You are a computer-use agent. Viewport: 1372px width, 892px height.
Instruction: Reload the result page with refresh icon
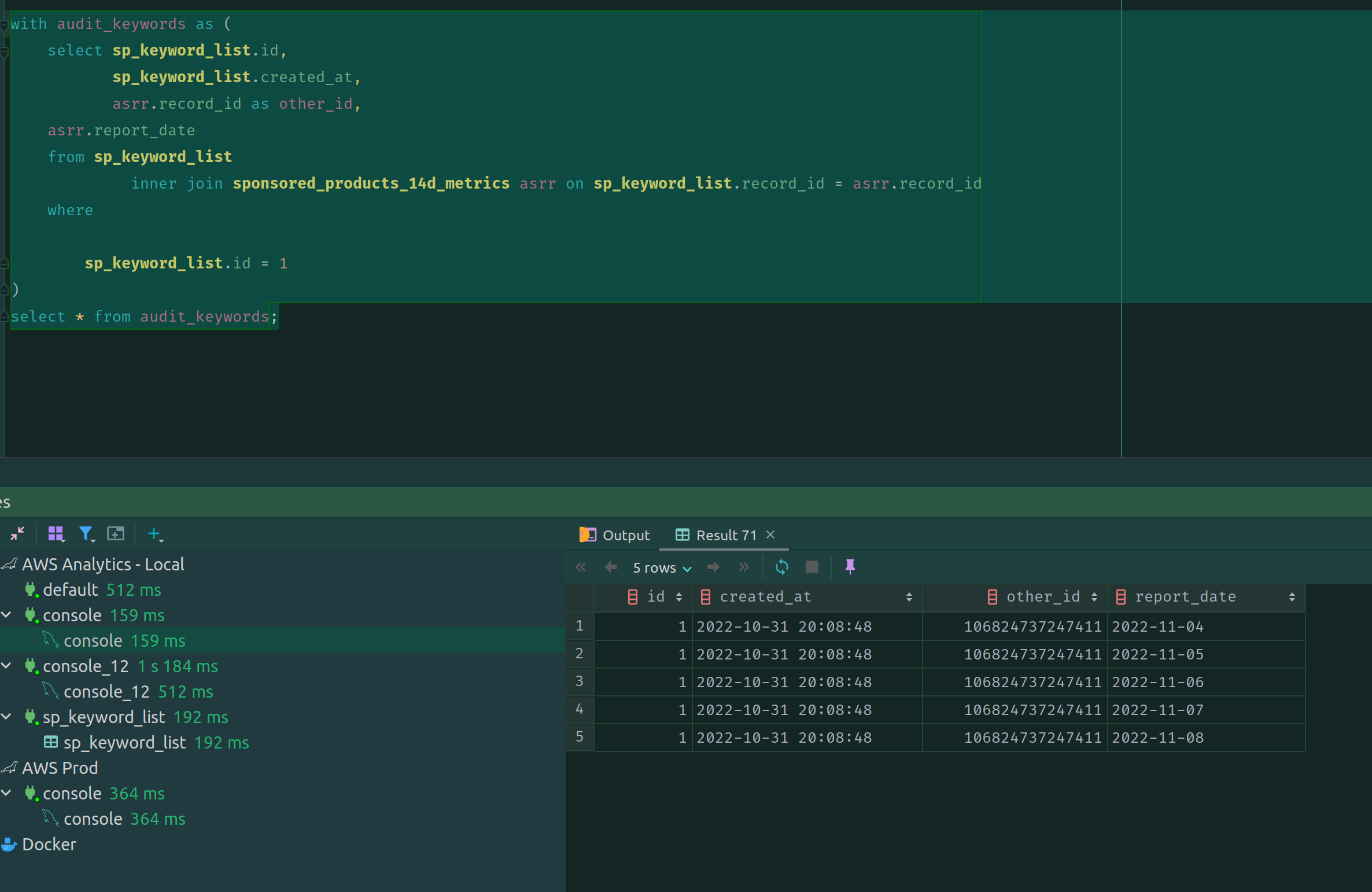tap(781, 567)
